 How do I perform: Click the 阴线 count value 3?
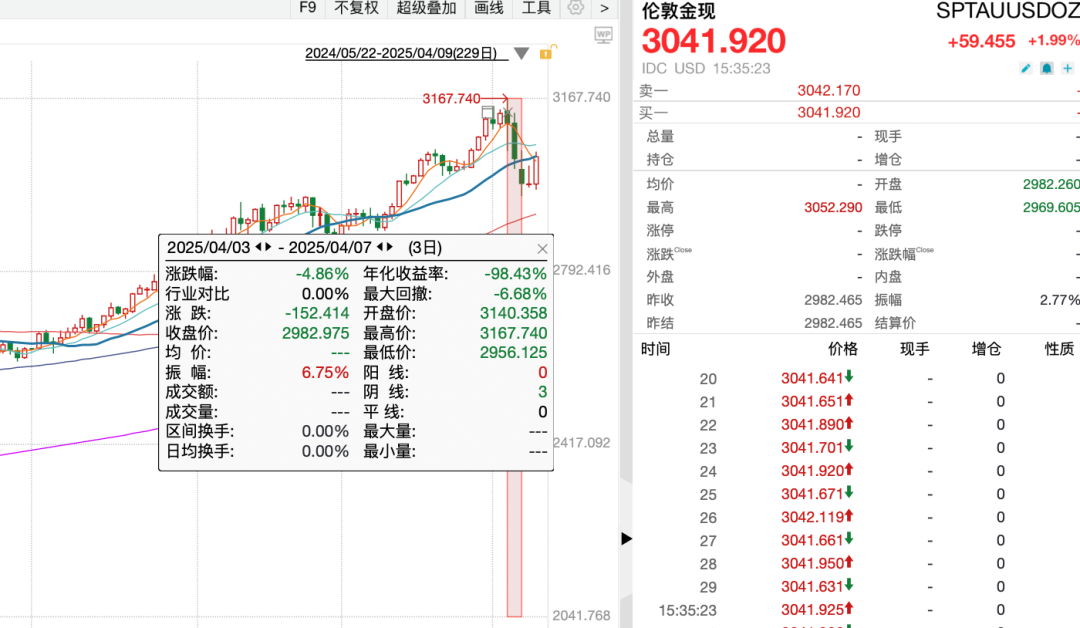[543, 392]
